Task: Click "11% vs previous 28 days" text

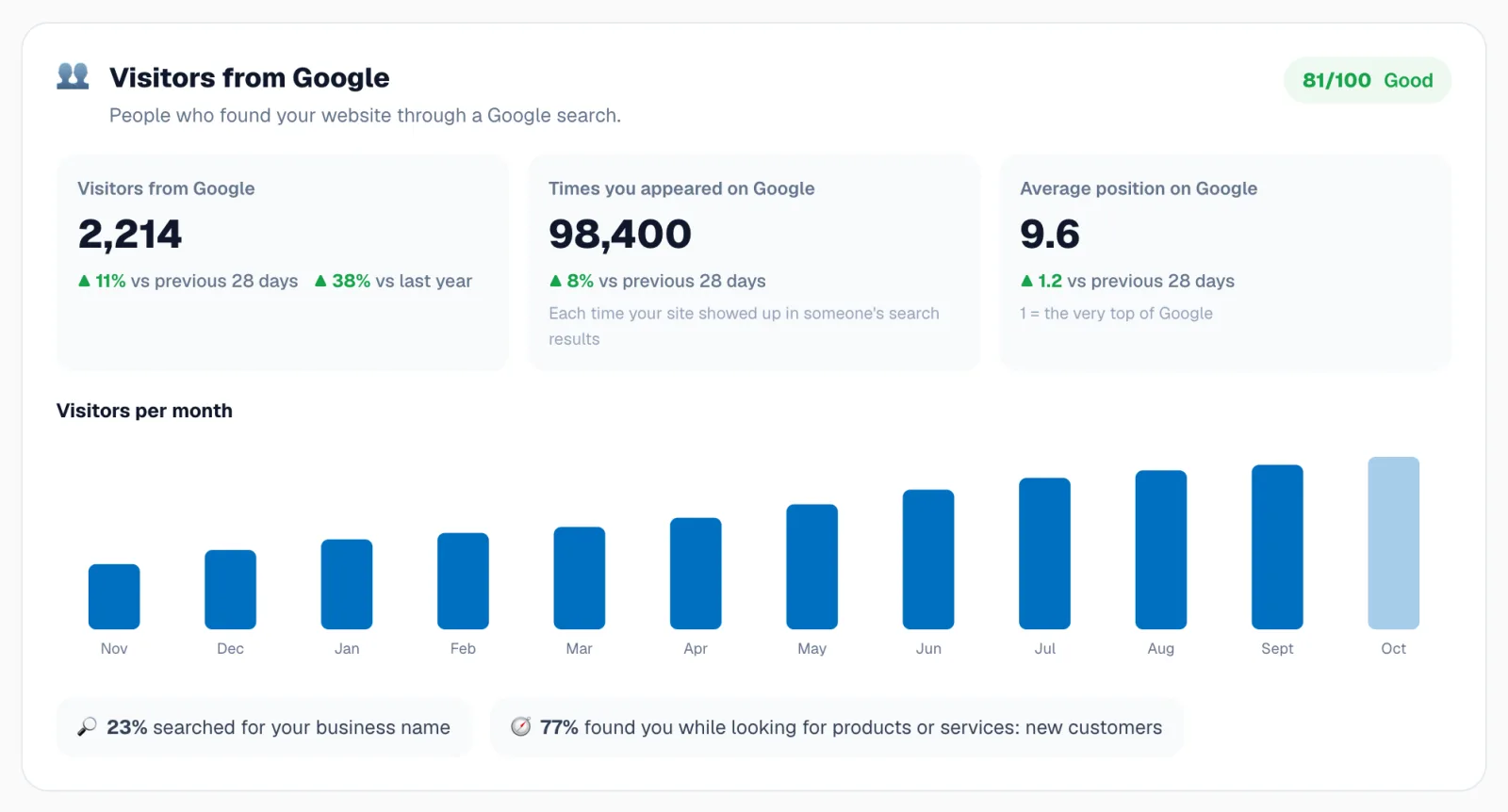Action: (196, 281)
